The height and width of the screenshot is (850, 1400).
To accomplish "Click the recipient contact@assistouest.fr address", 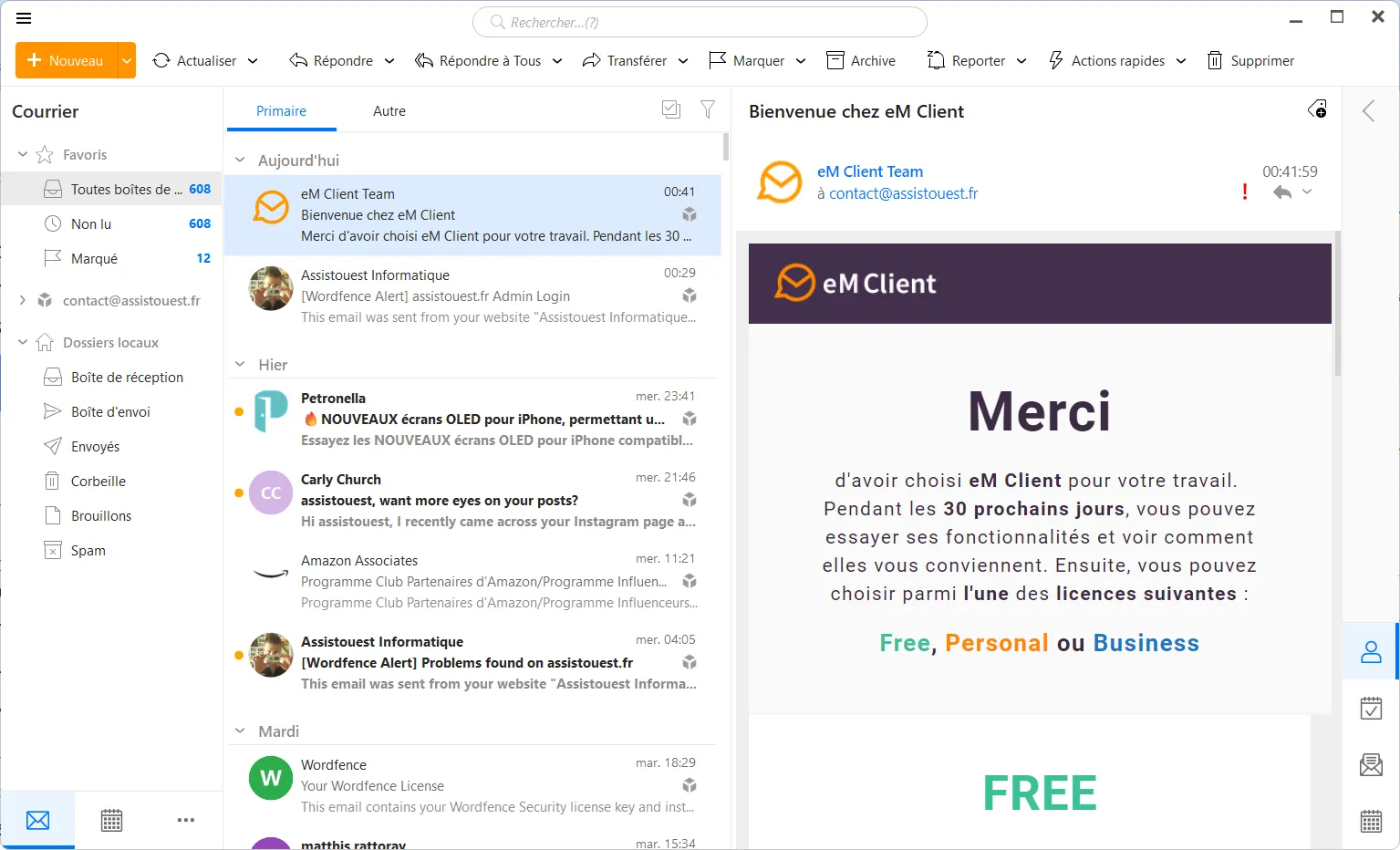I will click(903, 193).
